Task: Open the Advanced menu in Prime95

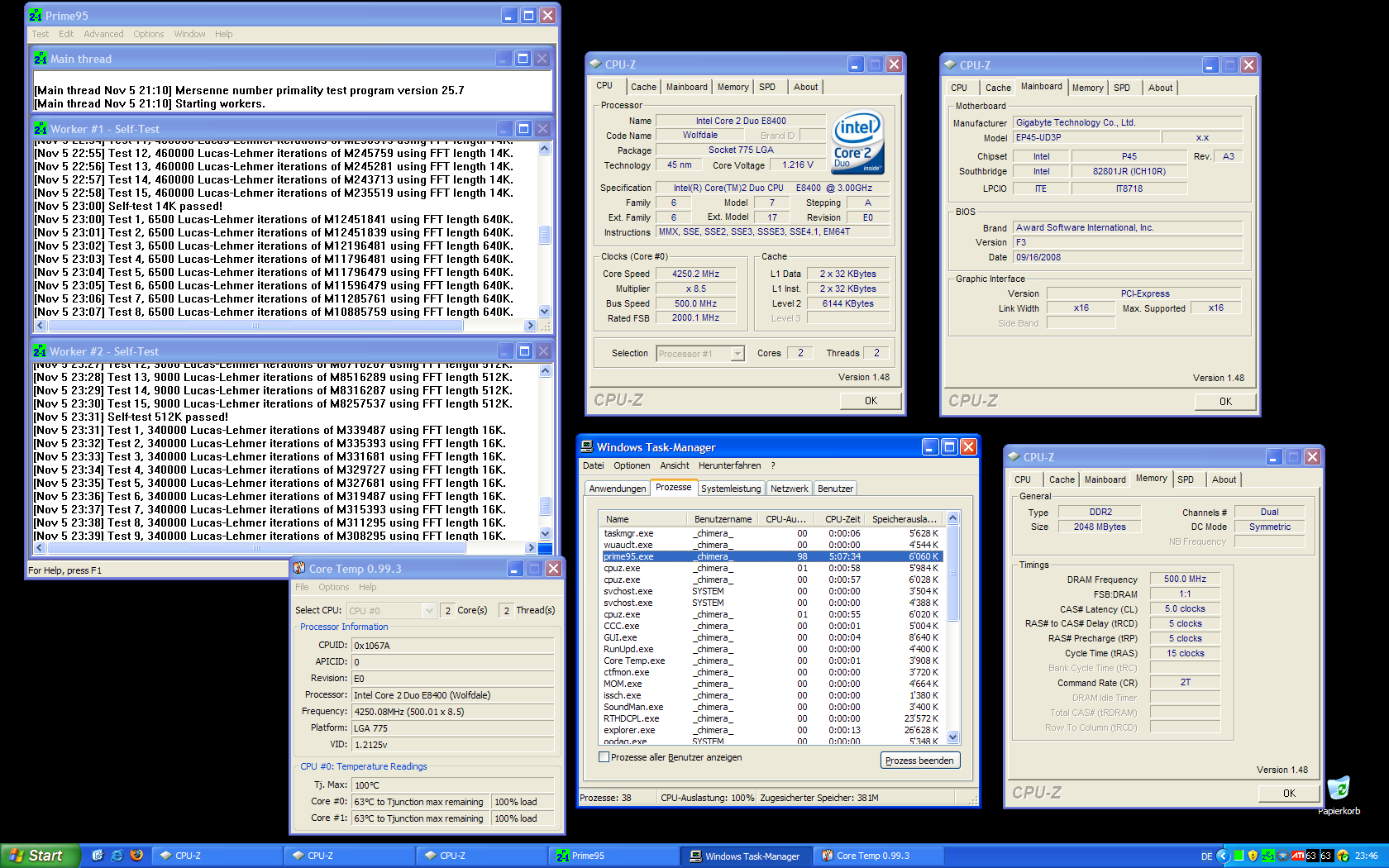Action: 103,34
